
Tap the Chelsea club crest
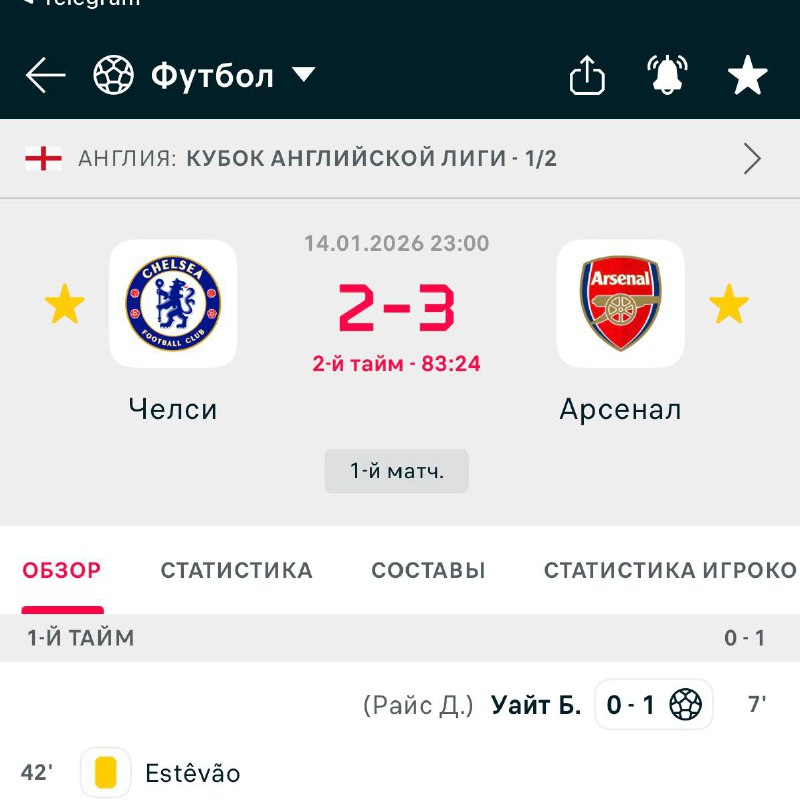click(173, 304)
